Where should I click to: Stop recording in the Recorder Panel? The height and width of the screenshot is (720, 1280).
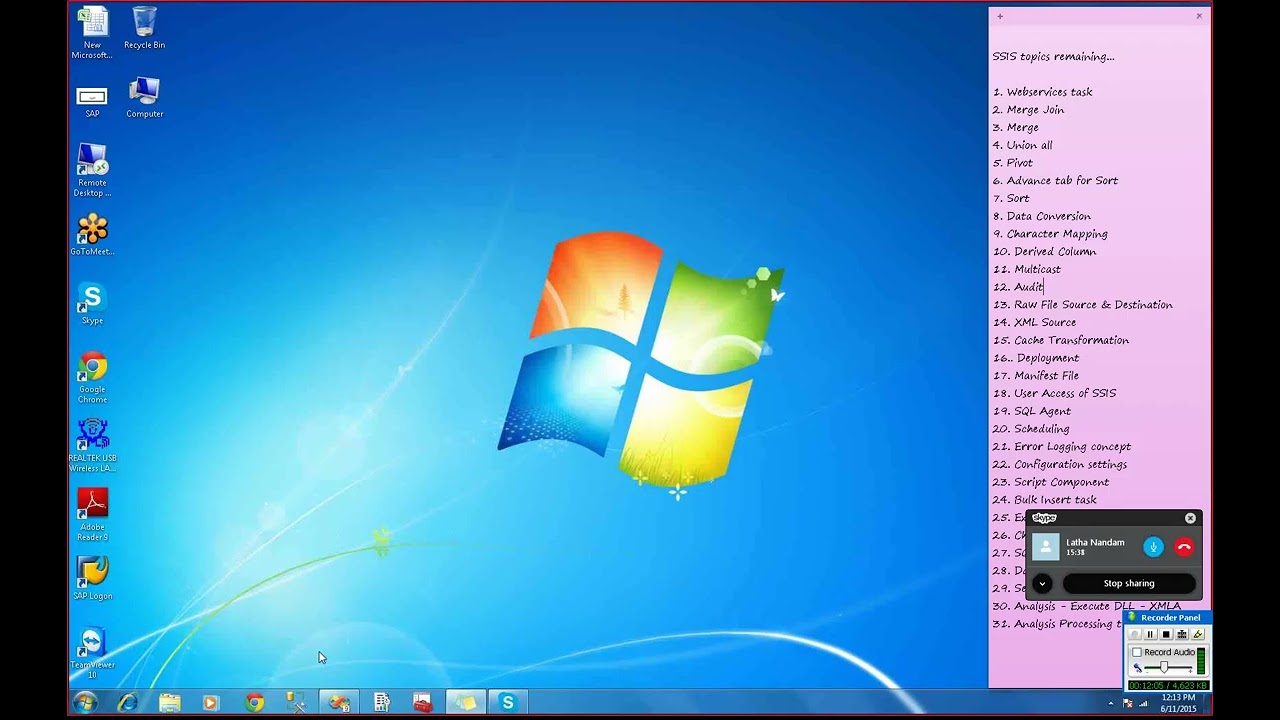[1166, 634]
